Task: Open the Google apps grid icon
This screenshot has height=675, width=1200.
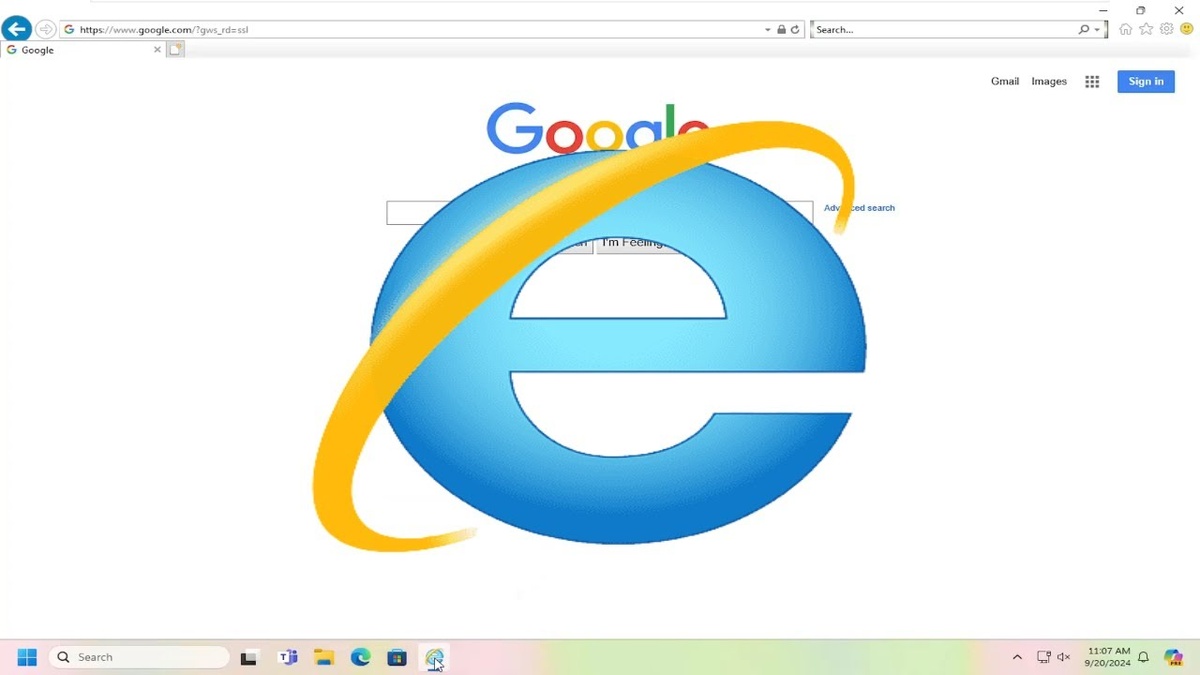Action: (1092, 82)
